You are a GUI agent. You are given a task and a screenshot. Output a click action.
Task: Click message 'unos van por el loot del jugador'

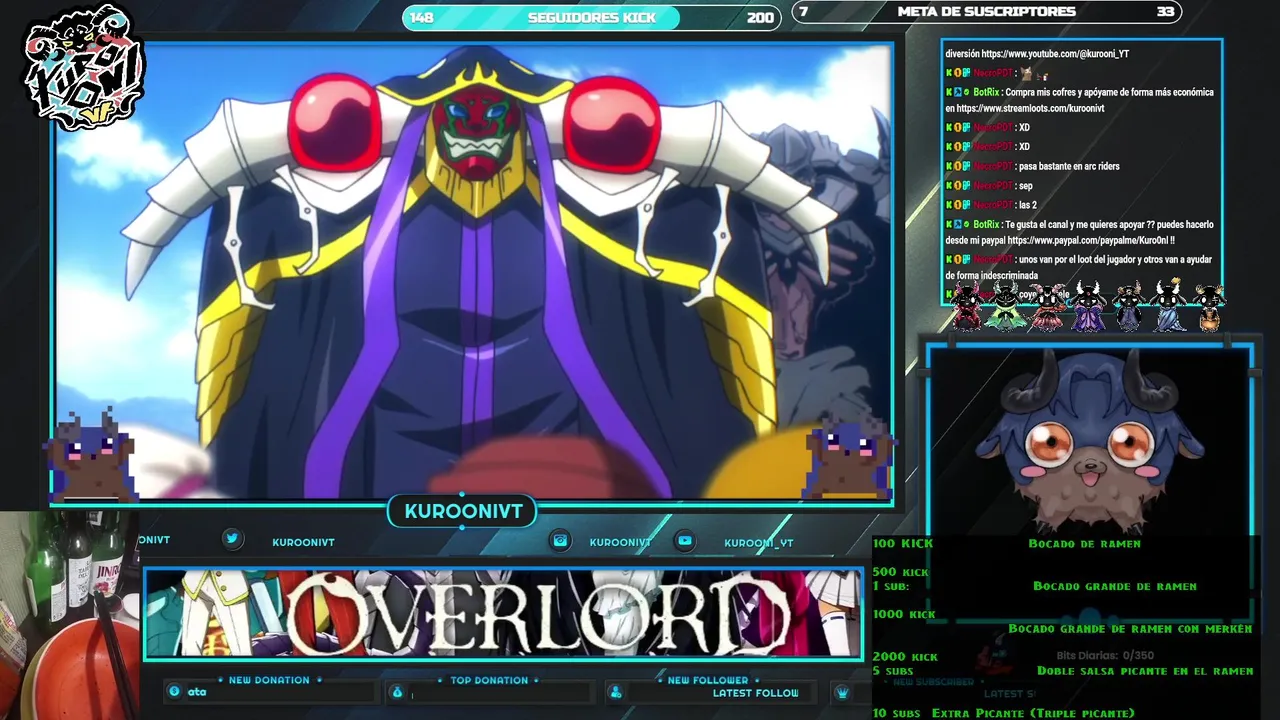[x=1078, y=267]
